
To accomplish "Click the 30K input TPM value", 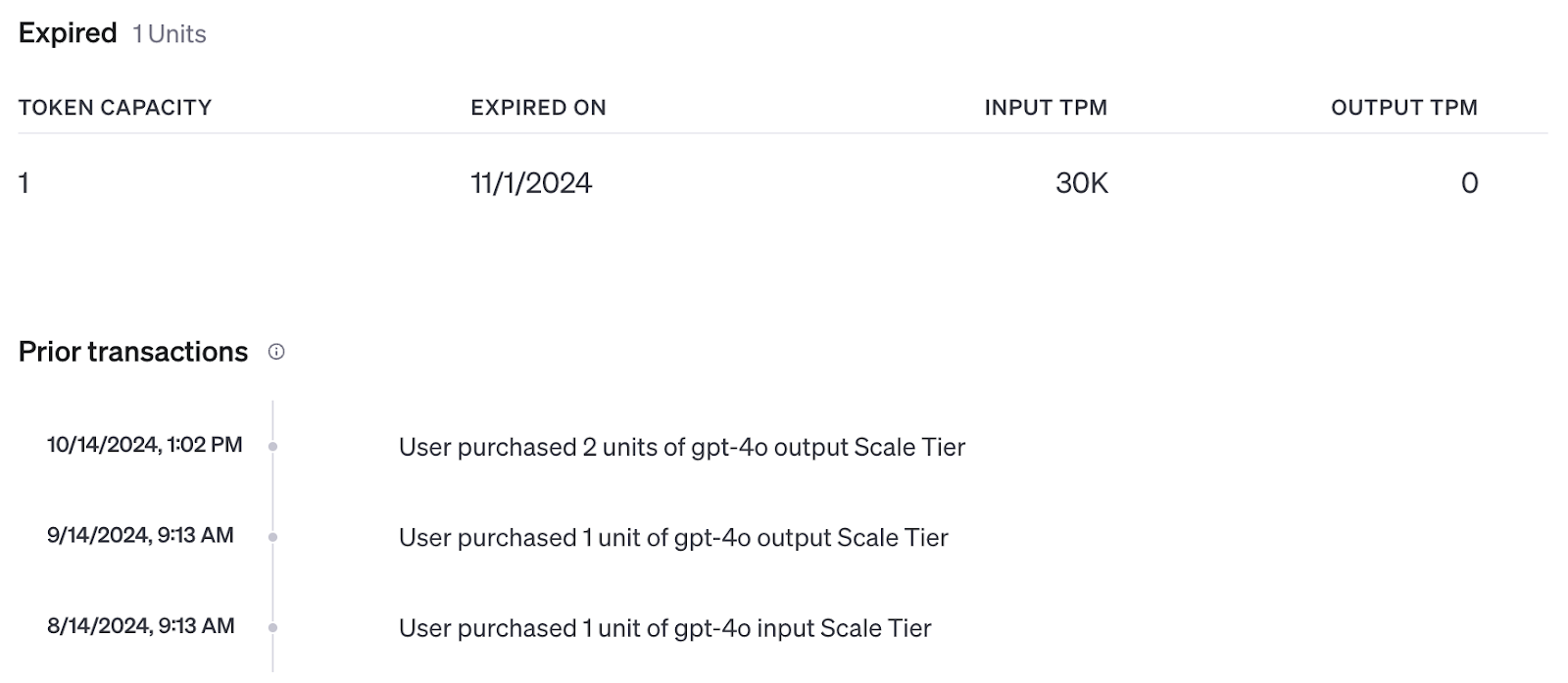I will [x=1082, y=183].
